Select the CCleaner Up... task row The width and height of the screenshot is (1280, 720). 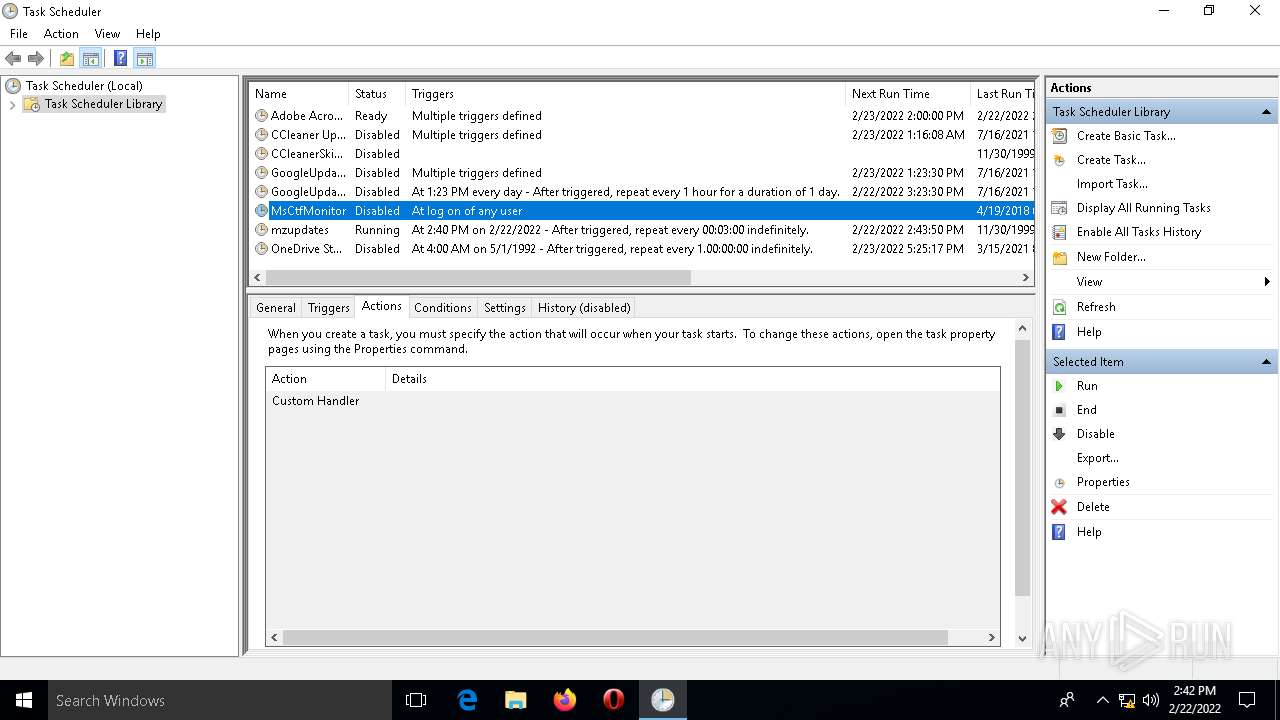point(641,135)
